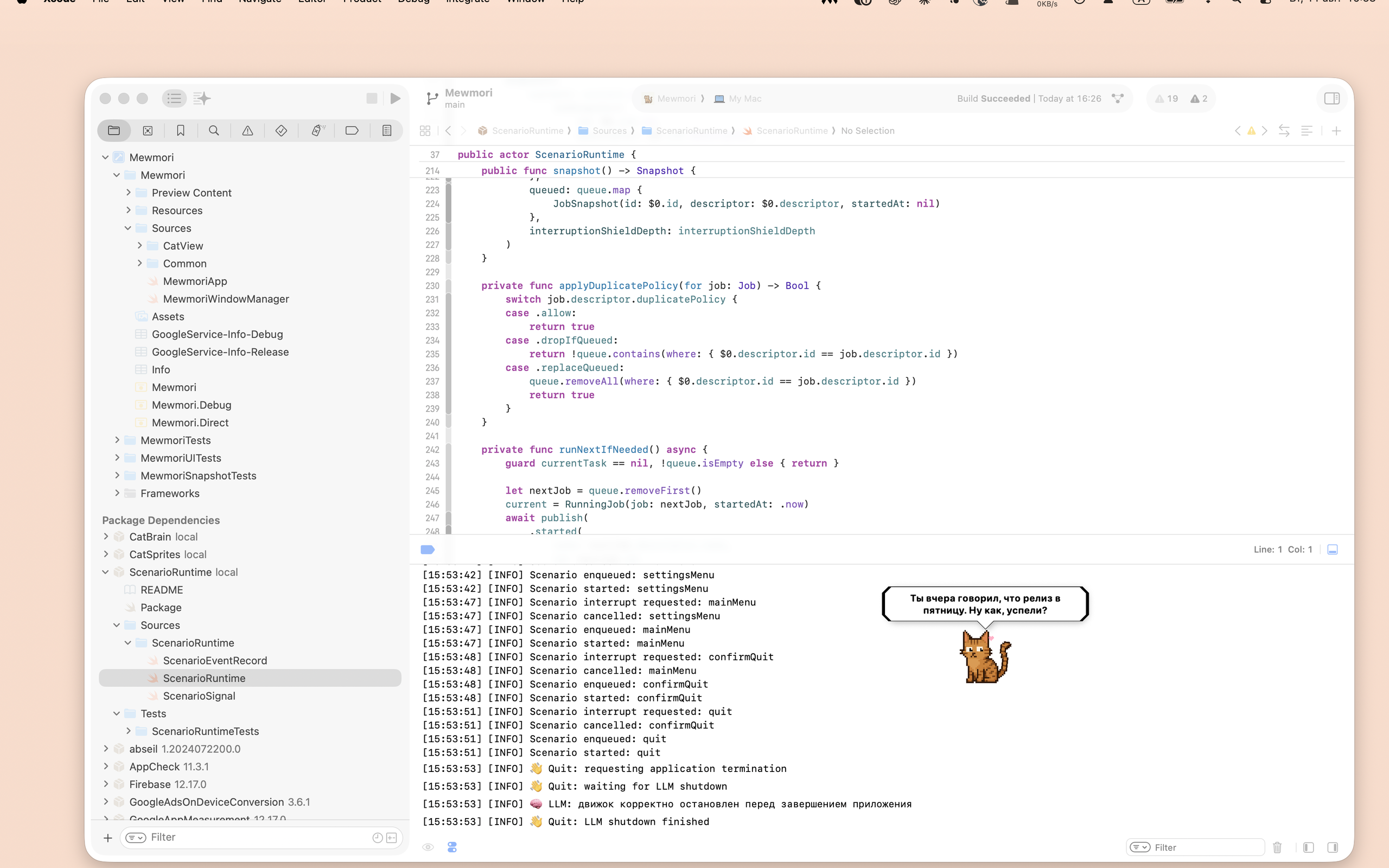Open the Issue navigator warning tab

pyautogui.click(x=247, y=131)
